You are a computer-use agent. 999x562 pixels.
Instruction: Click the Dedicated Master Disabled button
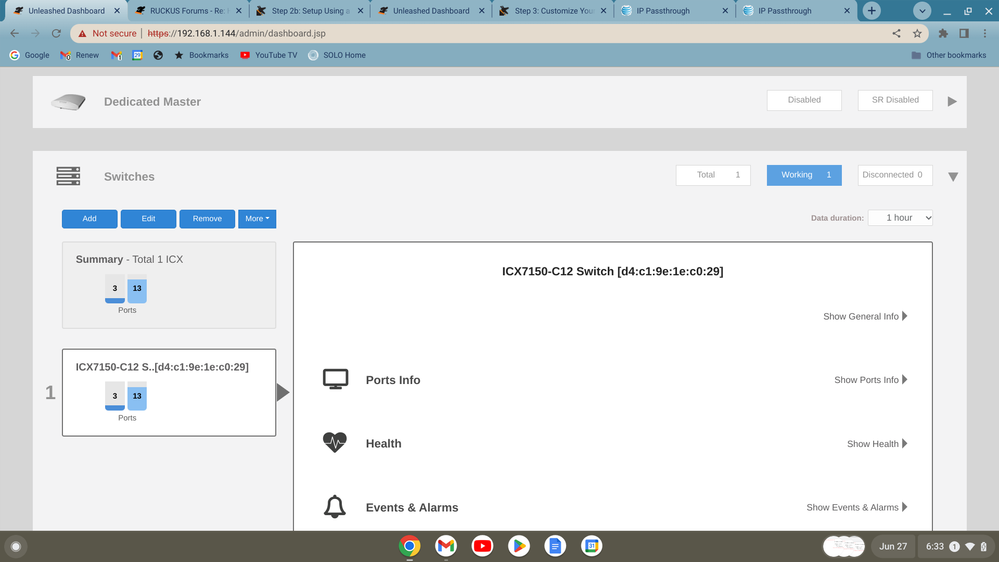[x=804, y=100]
